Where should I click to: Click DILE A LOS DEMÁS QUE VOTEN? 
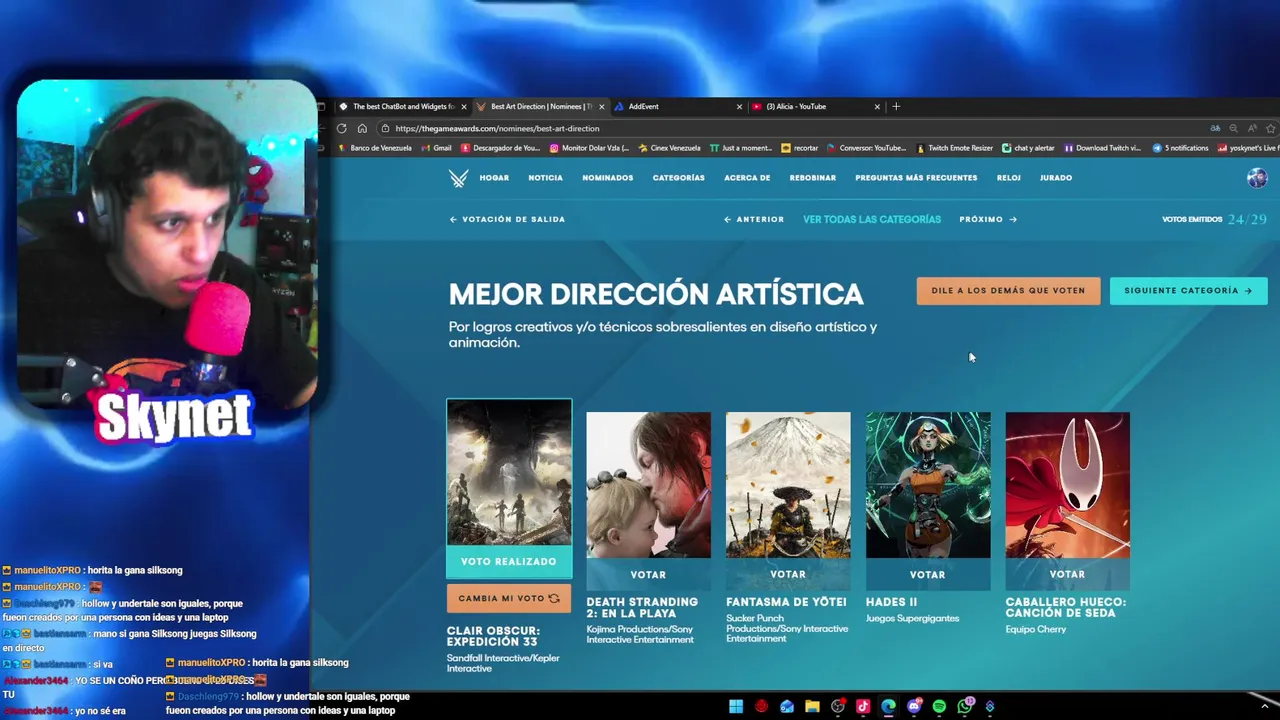pyautogui.click(x=1008, y=291)
